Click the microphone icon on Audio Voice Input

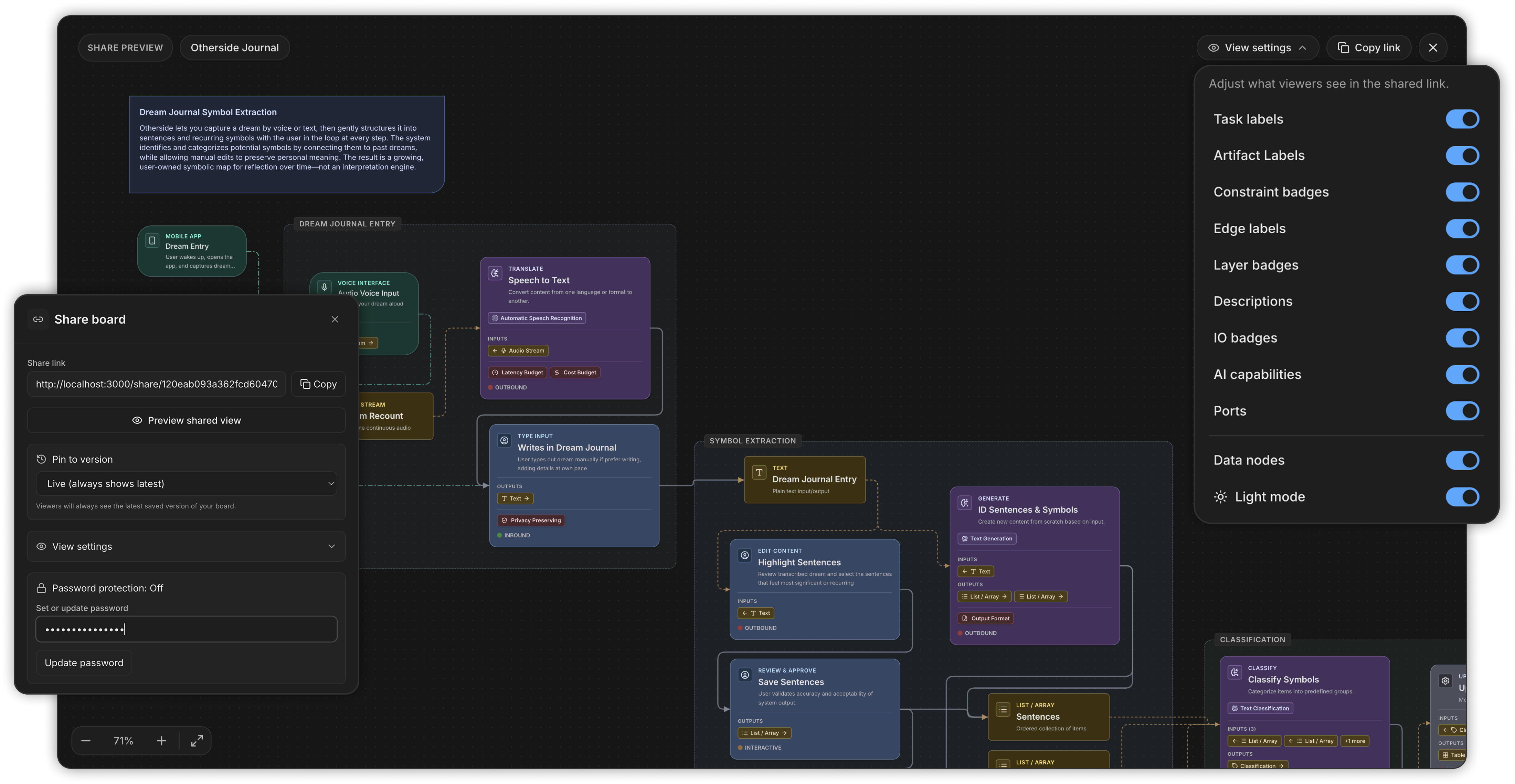click(x=324, y=287)
